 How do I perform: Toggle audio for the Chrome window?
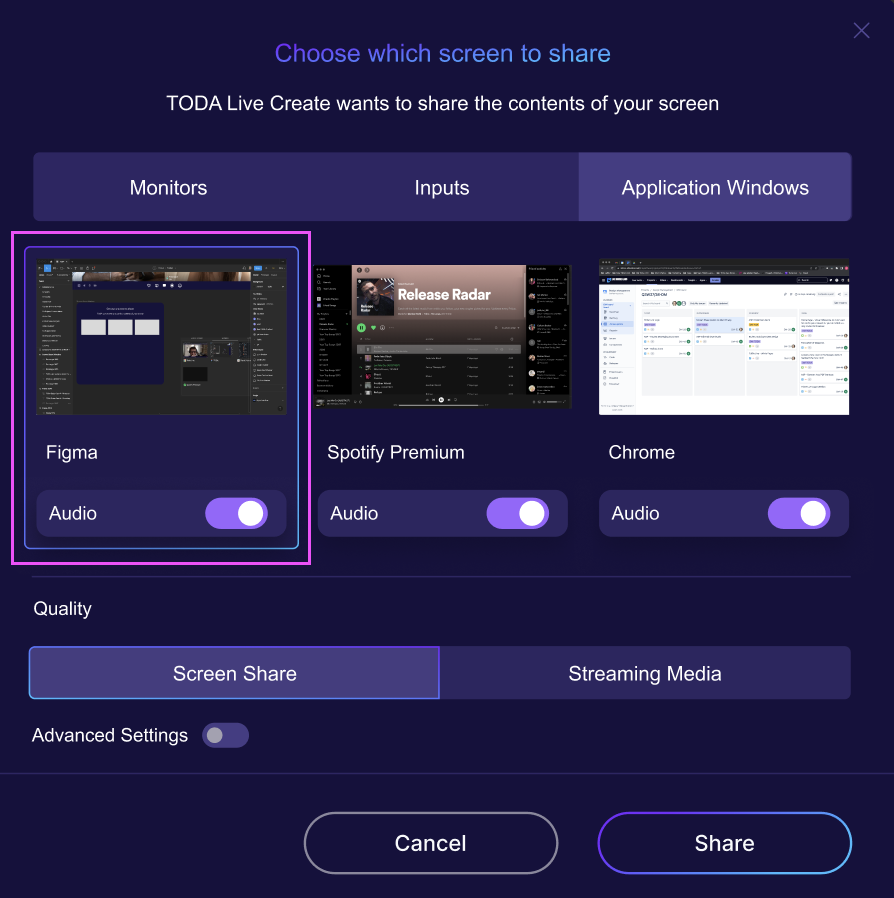pyautogui.click(x=799, y=513)
